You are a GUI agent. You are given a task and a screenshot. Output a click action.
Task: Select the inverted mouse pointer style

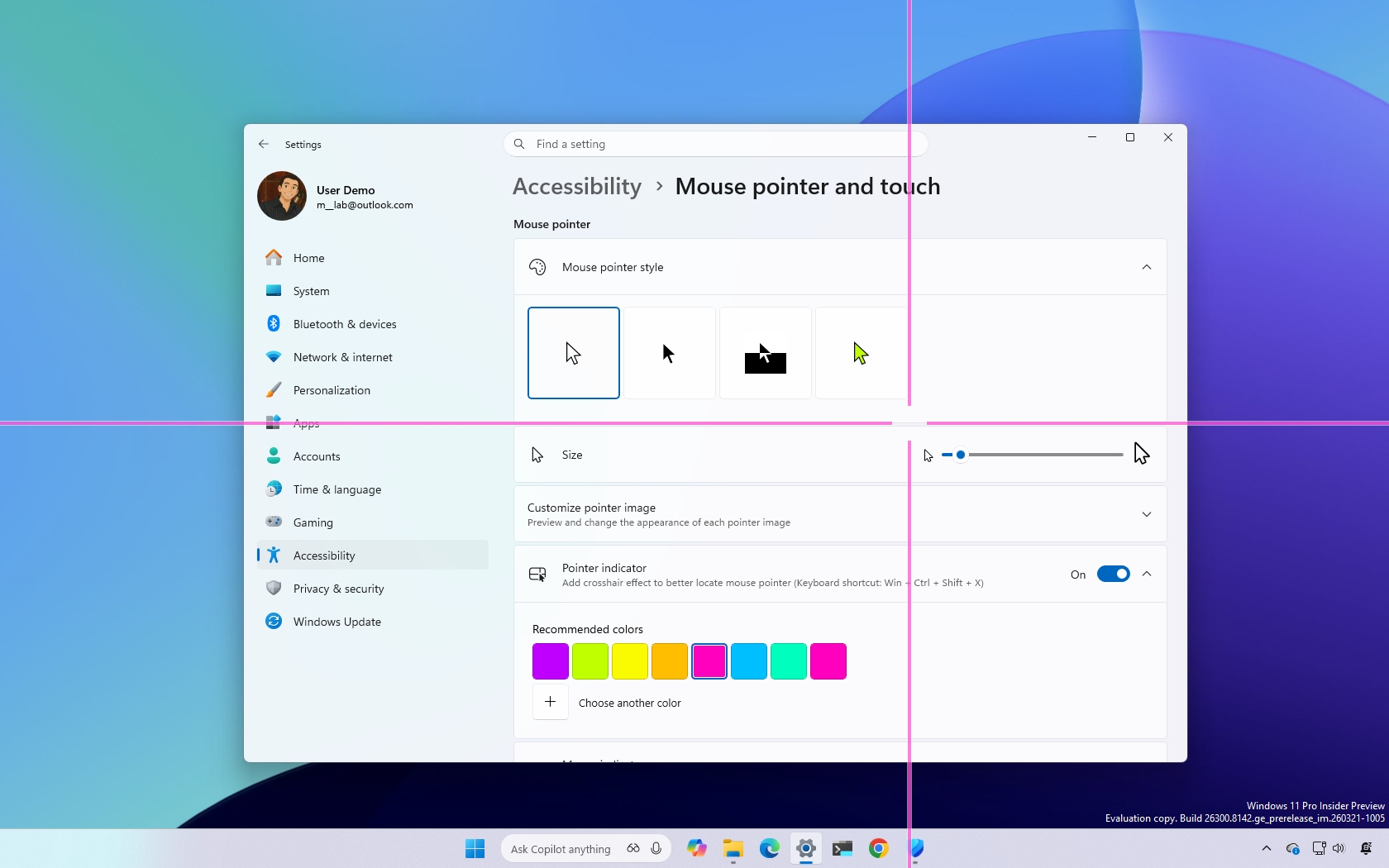point(765,352)
